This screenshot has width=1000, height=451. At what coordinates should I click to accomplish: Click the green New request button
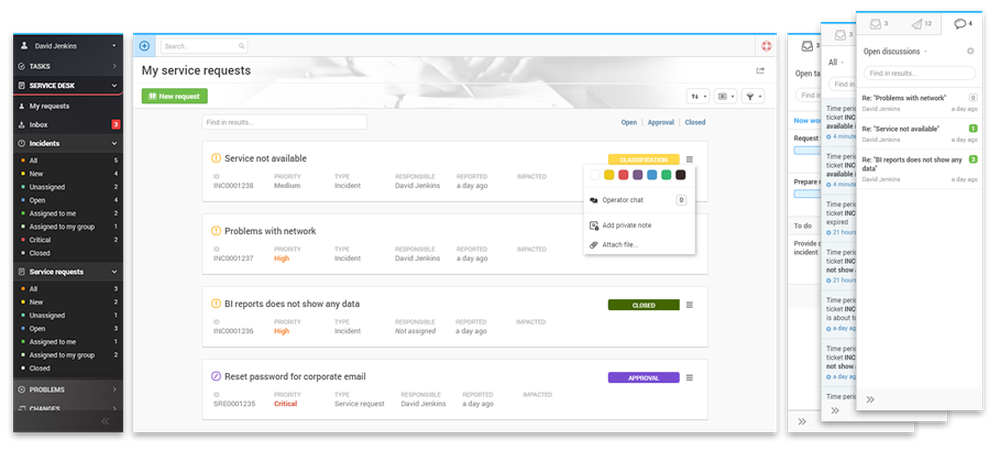(x=175, y=96)
